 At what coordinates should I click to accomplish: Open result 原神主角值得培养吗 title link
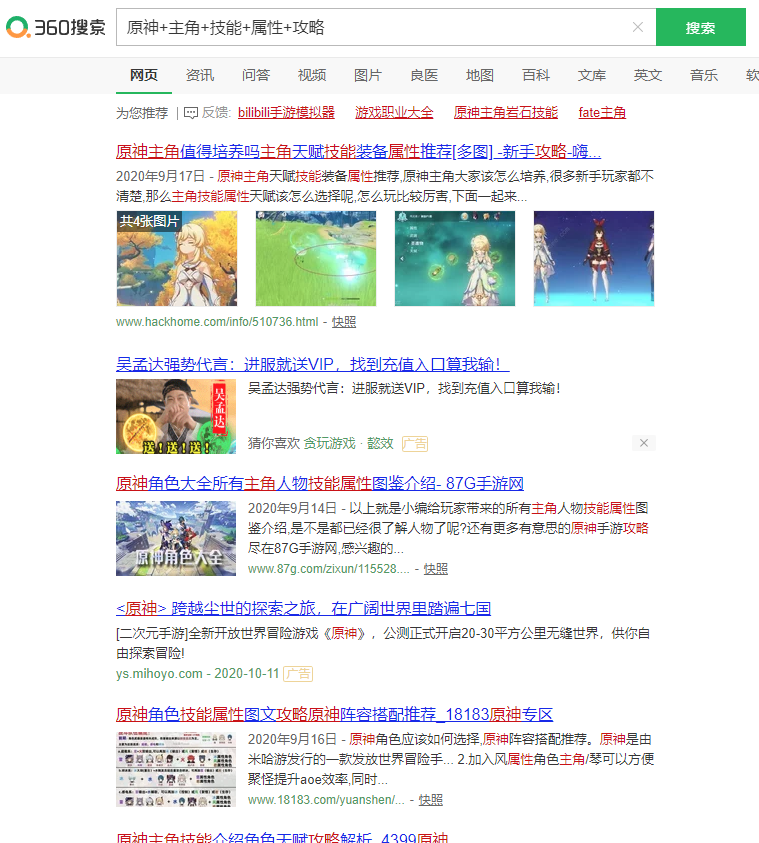pyautogui.click(x=358, y=152)
